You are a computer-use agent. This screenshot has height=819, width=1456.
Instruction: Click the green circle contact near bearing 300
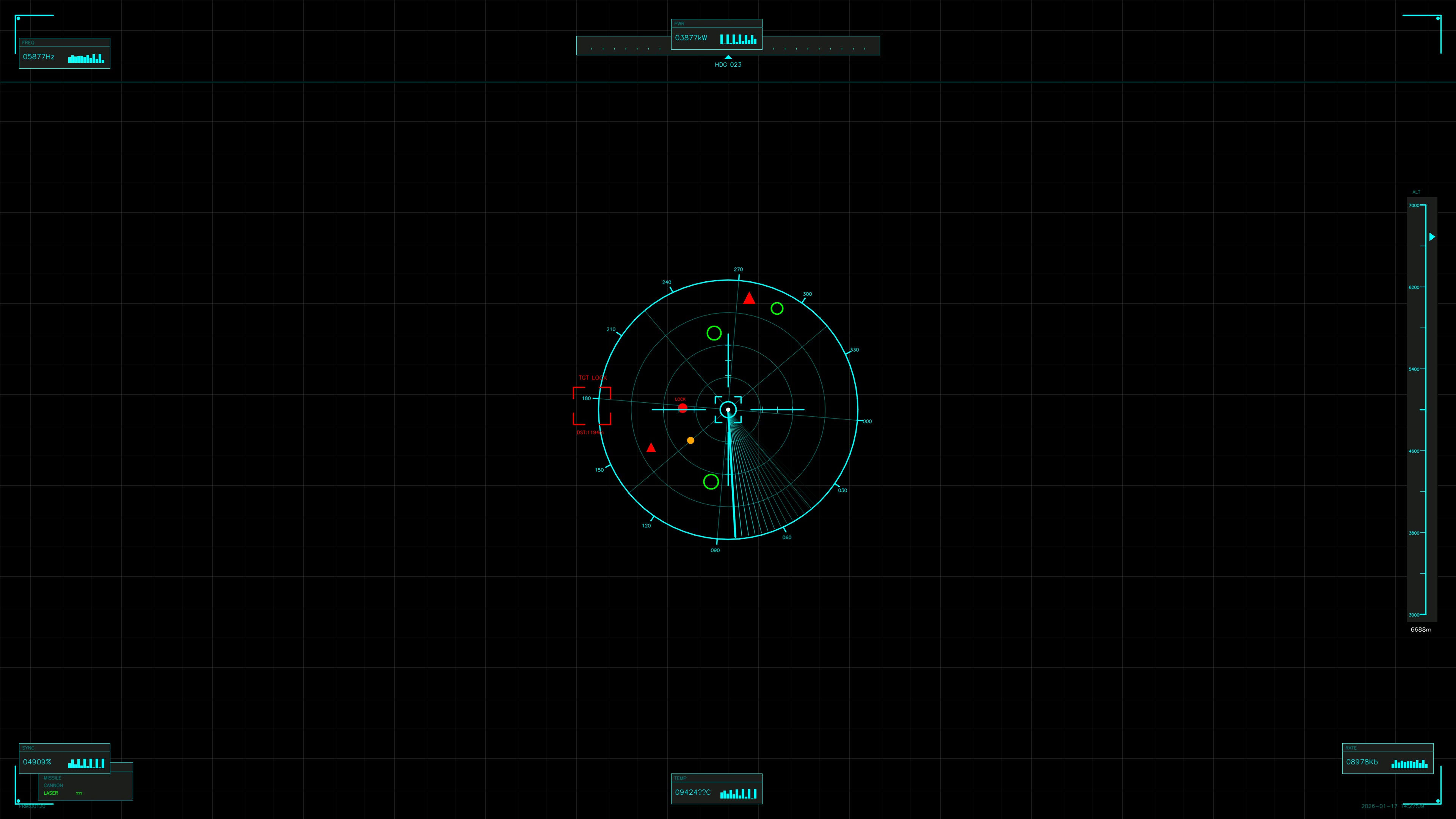point(777,309)
